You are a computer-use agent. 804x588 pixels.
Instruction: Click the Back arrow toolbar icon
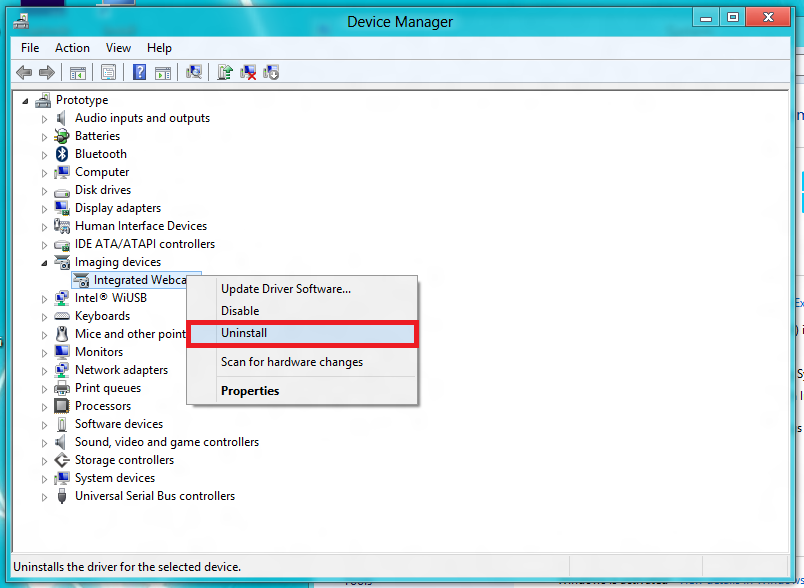pos(24,72)
